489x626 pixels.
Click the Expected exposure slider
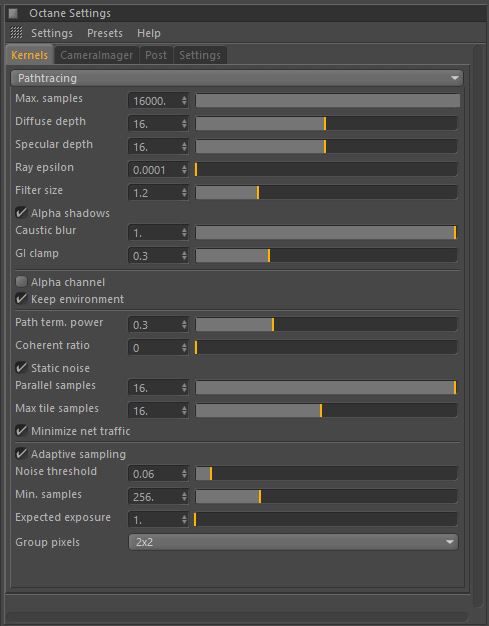click(x=326, y=520)
